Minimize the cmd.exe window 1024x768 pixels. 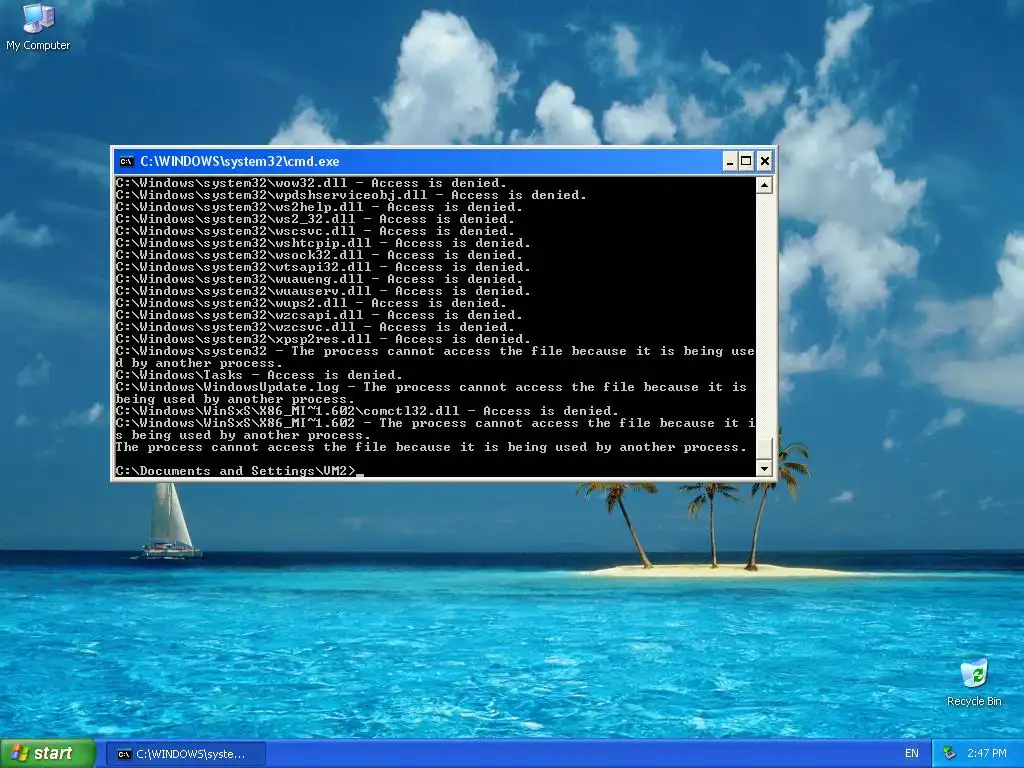coord(730,161)
